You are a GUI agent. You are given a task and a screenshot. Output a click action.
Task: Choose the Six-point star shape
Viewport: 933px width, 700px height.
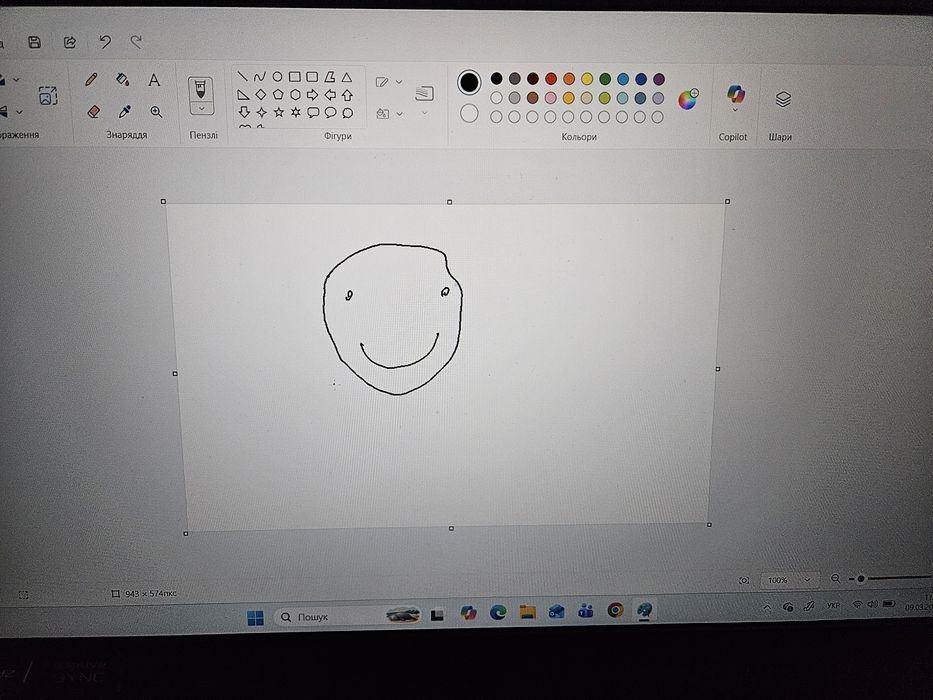(296, 112)
